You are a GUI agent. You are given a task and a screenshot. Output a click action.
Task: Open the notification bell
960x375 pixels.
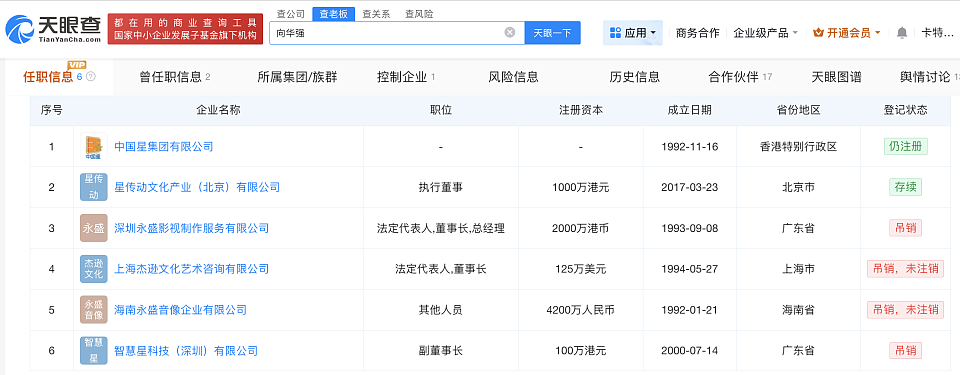click(902, 33)
